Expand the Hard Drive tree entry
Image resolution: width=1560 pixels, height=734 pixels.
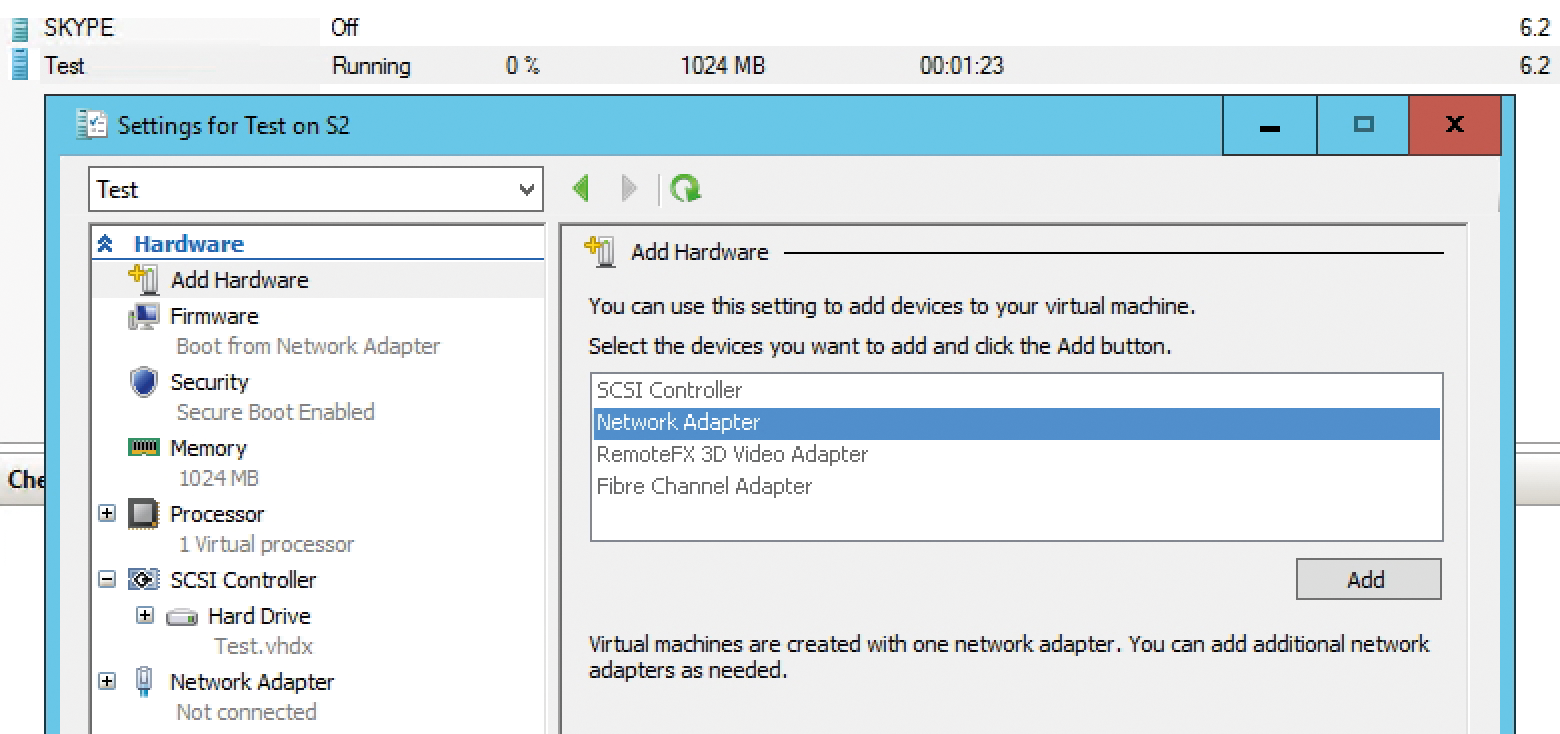click(145, 616)
